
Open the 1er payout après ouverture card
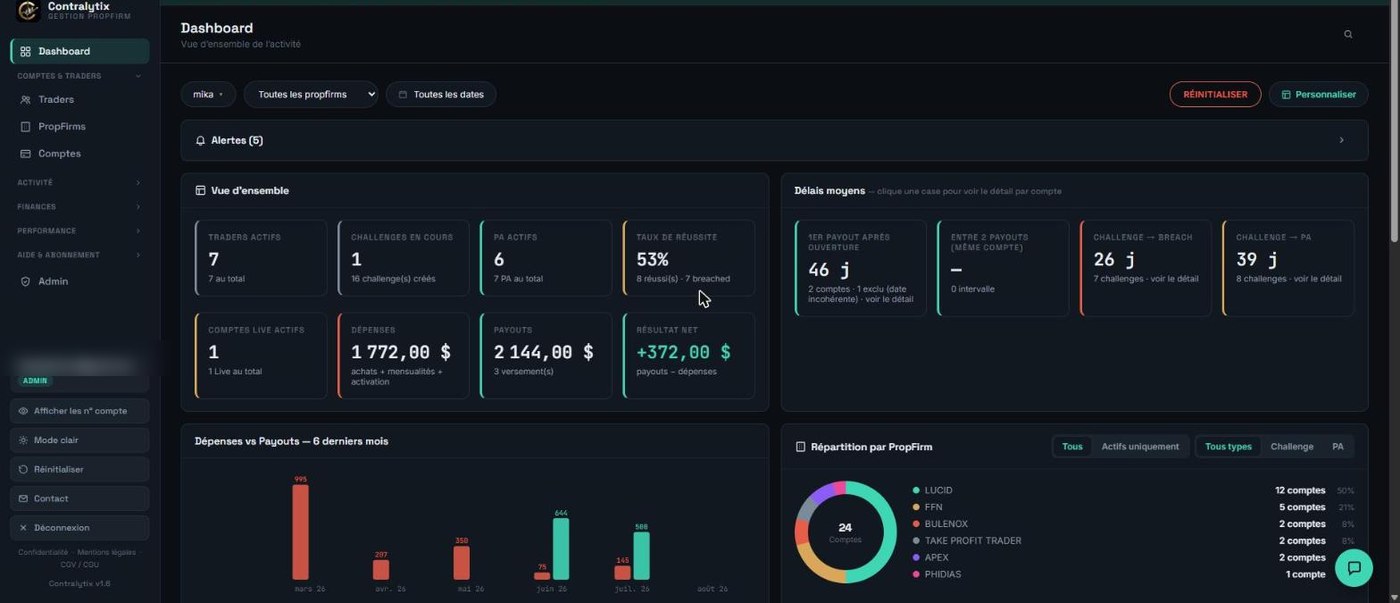(x=860, y=268)
